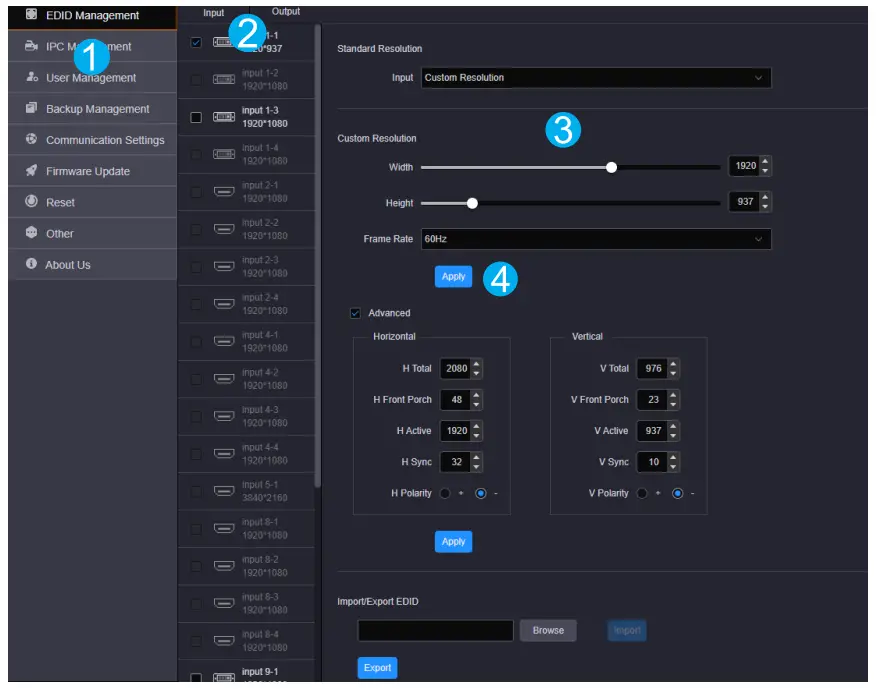Open the Other menu item
876x689 pixels.
tap(92, 234)
